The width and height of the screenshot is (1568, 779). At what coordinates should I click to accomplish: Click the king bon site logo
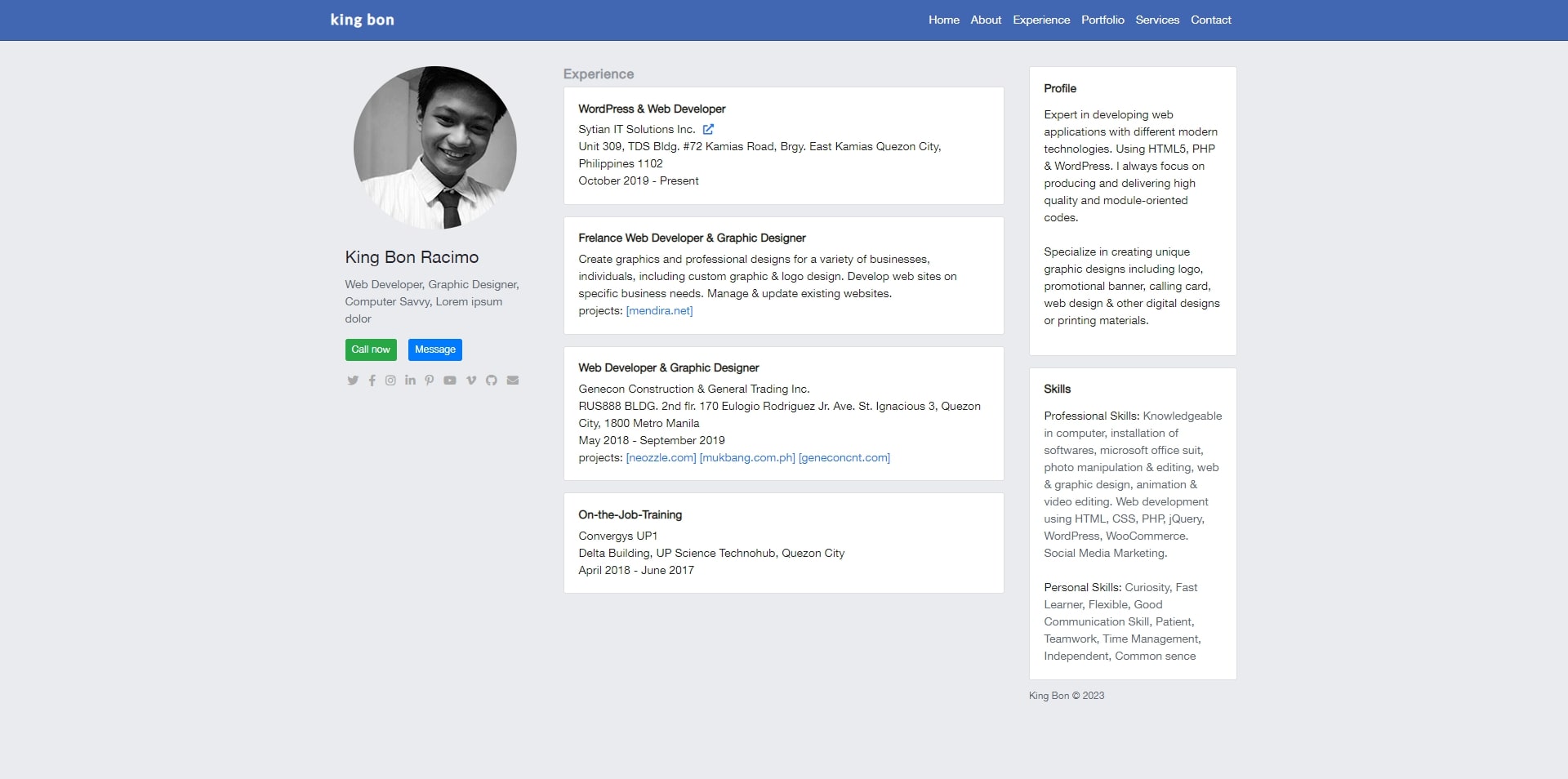362,20
